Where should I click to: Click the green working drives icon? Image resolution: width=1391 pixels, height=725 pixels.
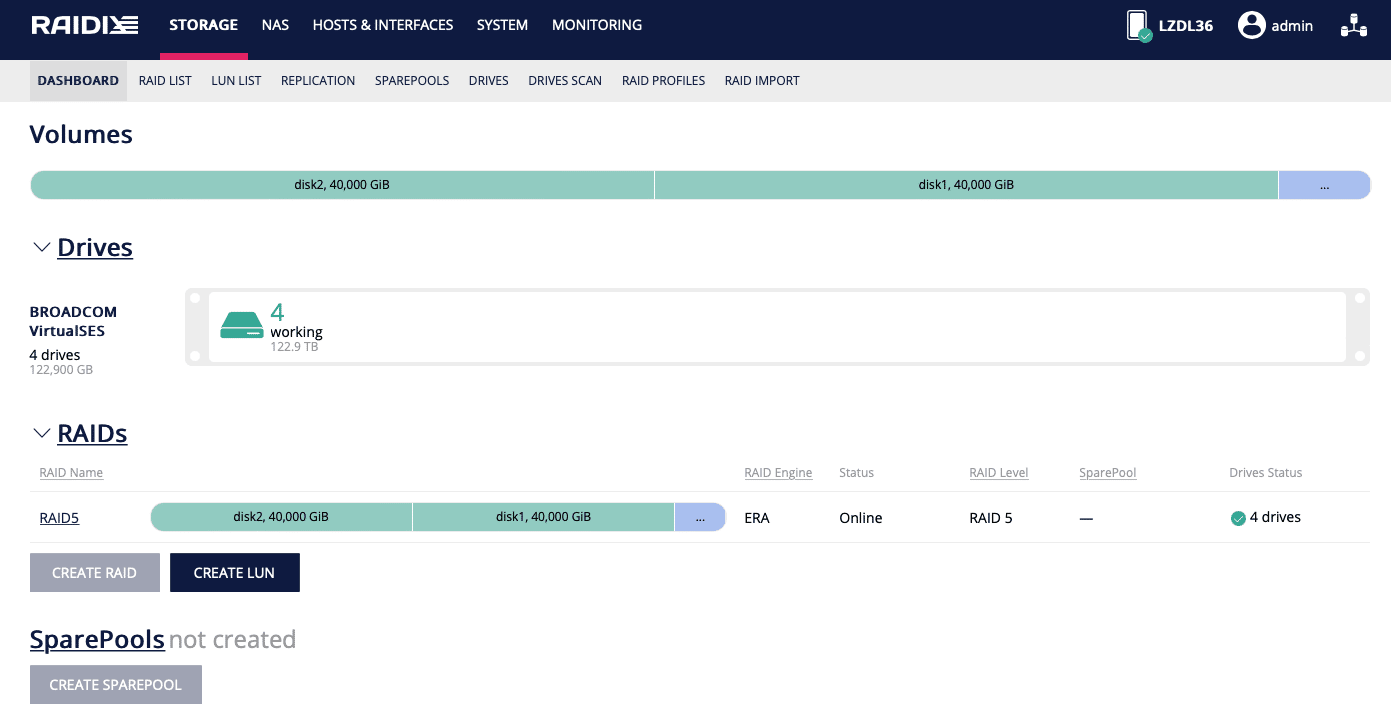[241, 325]
